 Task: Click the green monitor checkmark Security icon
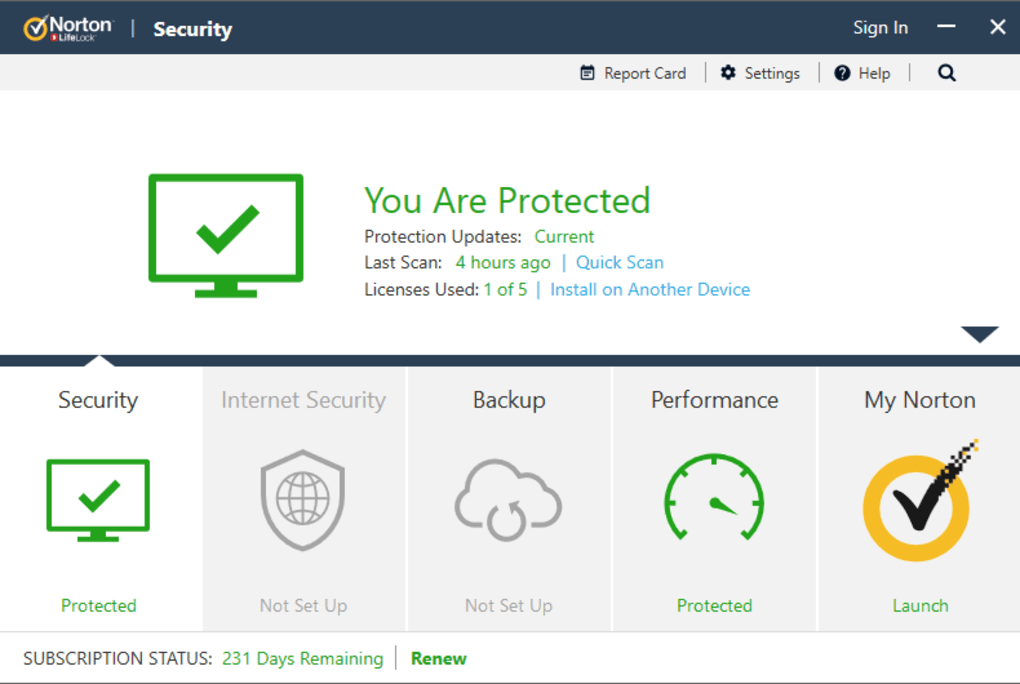coord(98,498)
